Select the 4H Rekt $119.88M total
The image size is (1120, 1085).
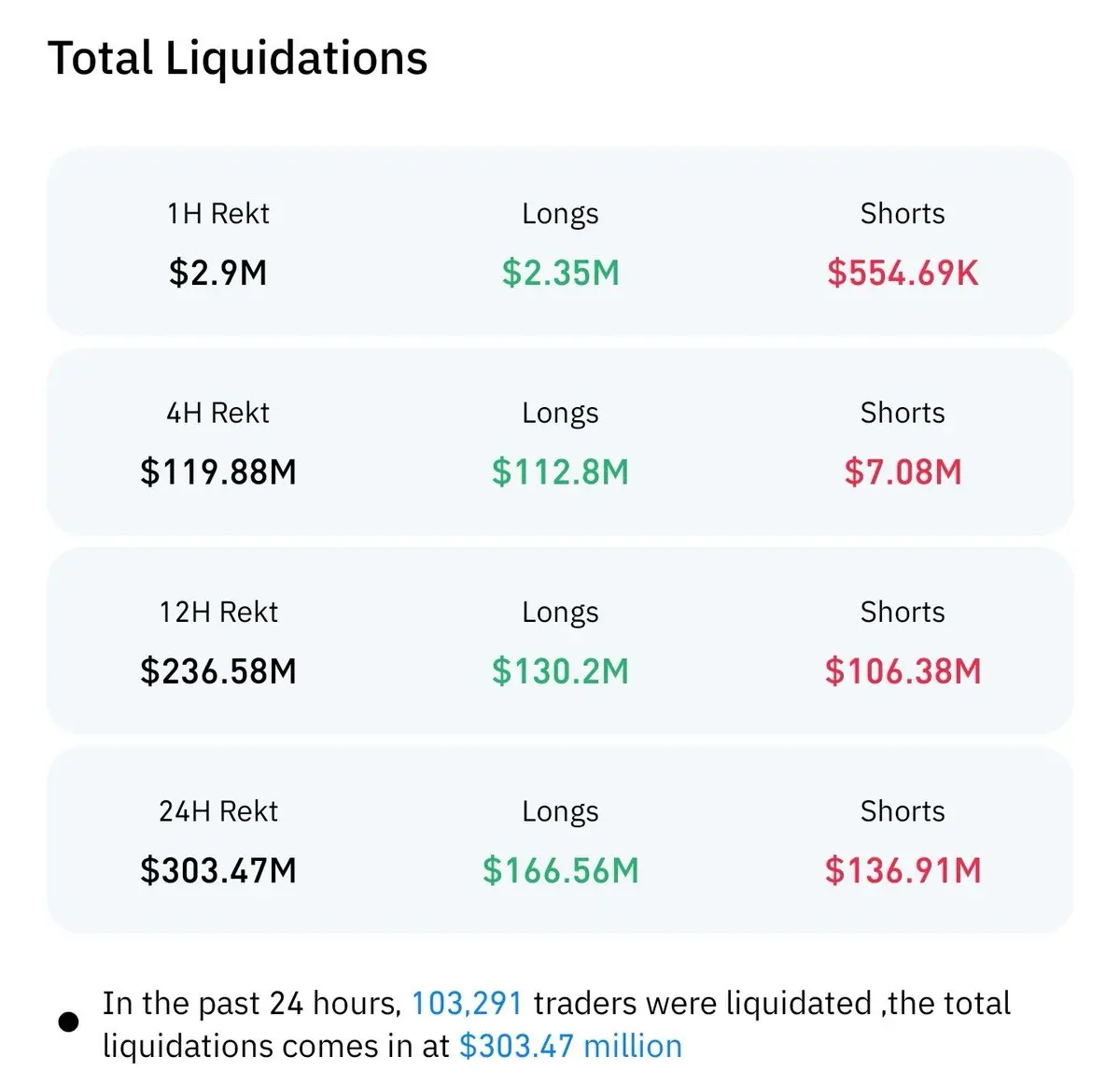218,472
